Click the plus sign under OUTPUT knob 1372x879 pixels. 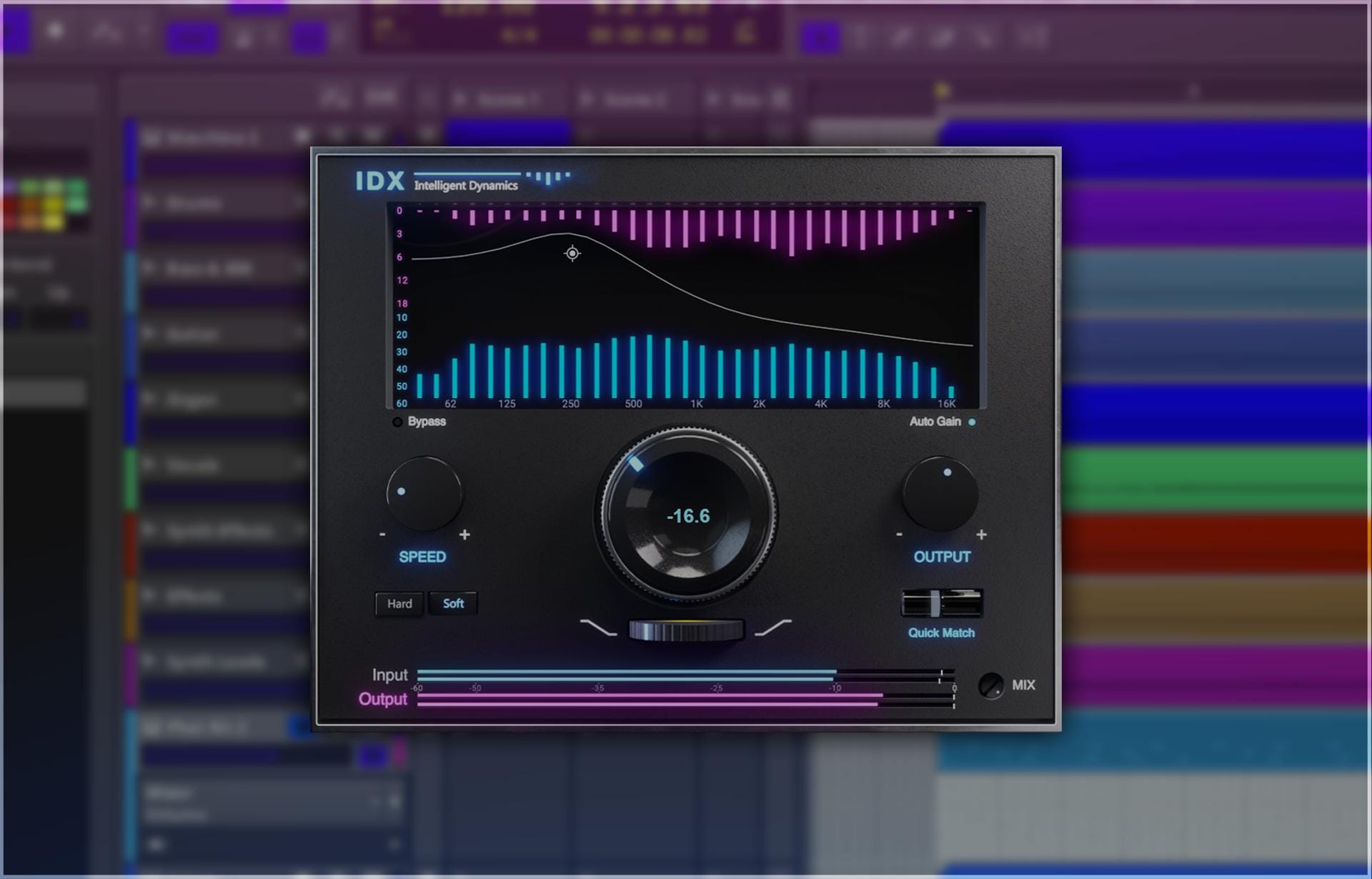click(x=981, y=534)
